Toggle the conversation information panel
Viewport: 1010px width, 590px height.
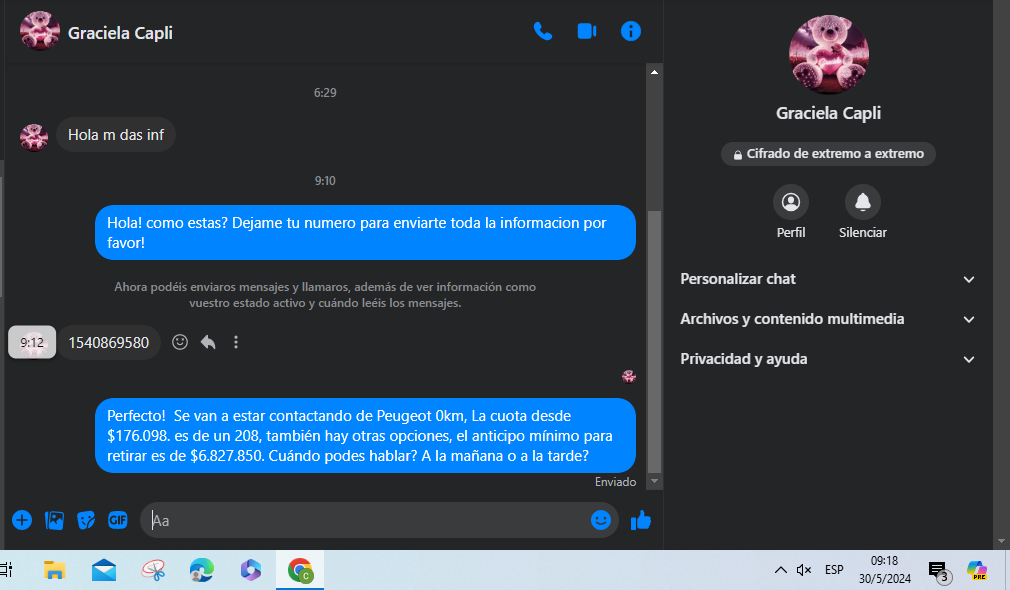631,31
